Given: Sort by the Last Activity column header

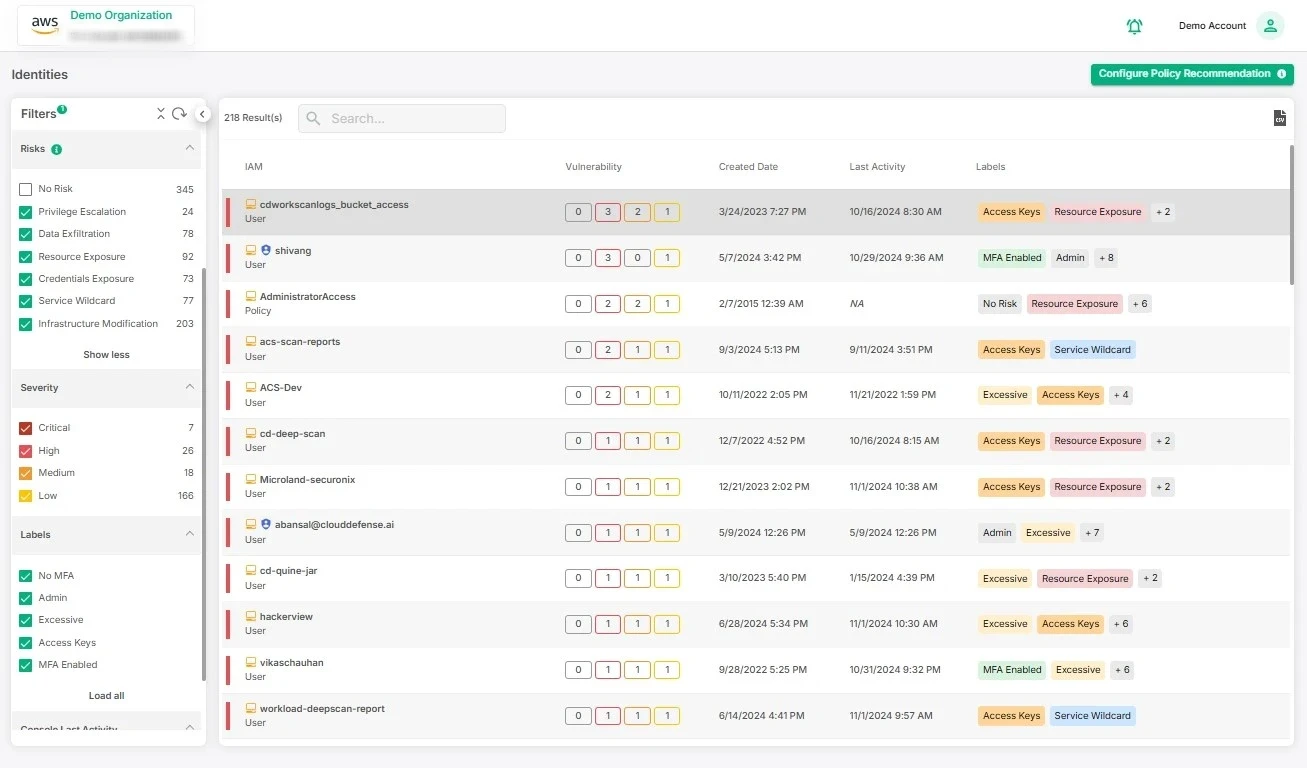Looking at the screenshot, I should pos(877,167).
